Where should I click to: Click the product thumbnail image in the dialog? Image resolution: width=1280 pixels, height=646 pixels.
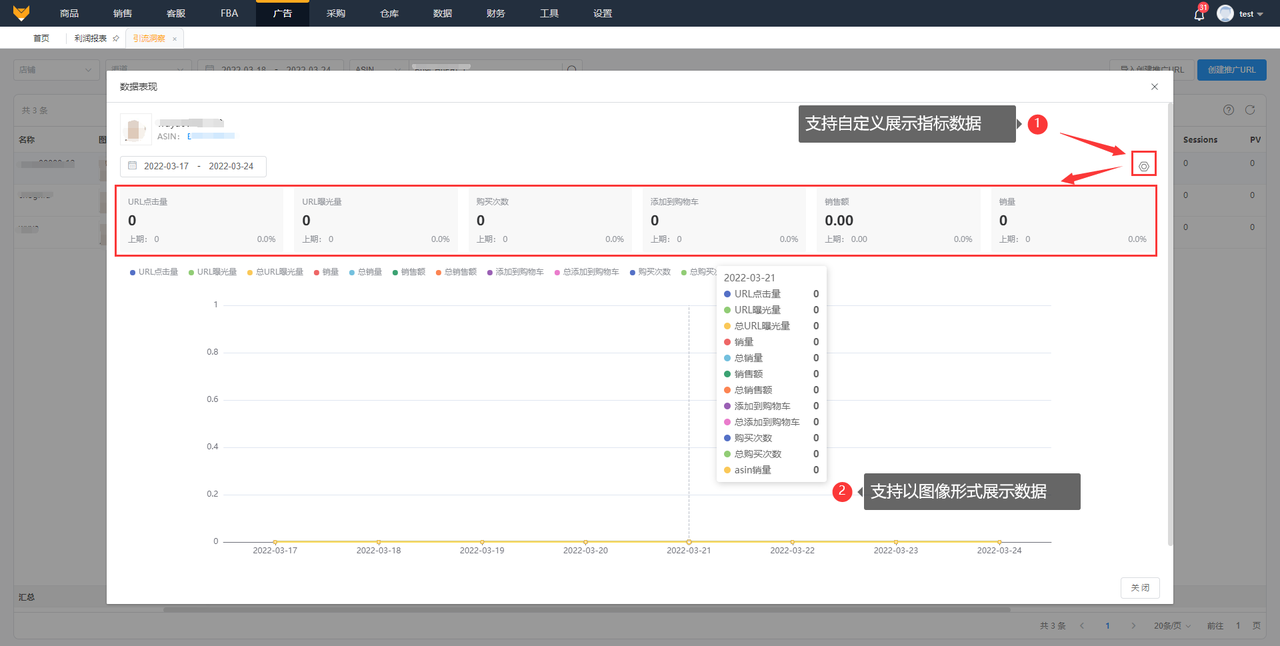point(136,129)
